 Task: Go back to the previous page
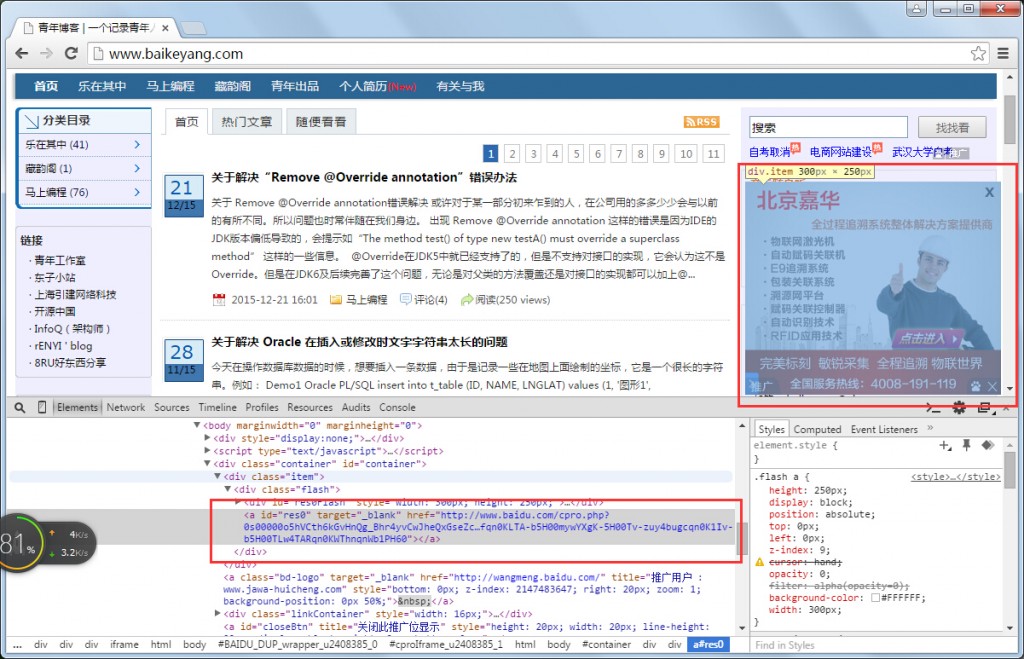pos(22,54)
